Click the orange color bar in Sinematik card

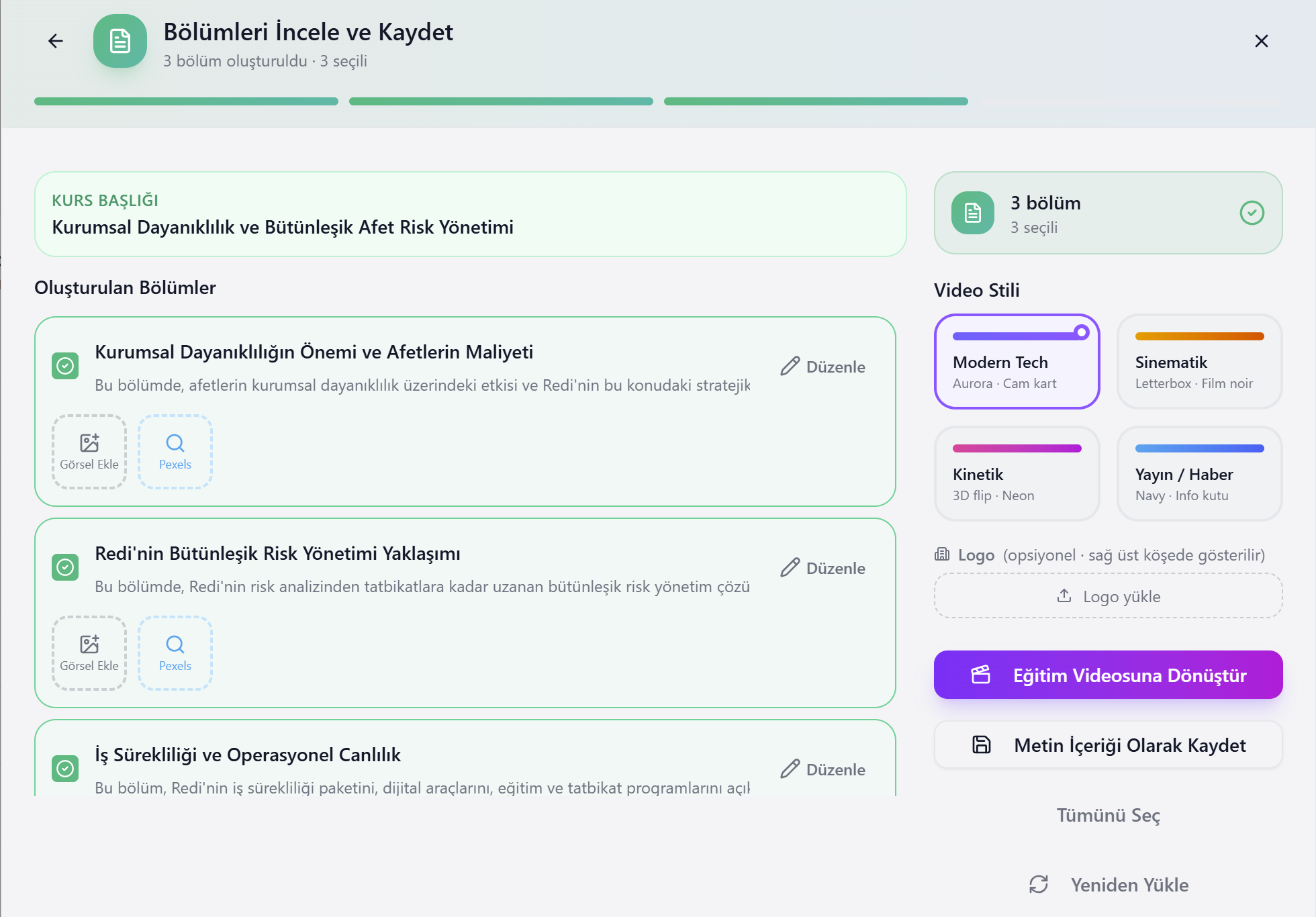[1200, 336]
